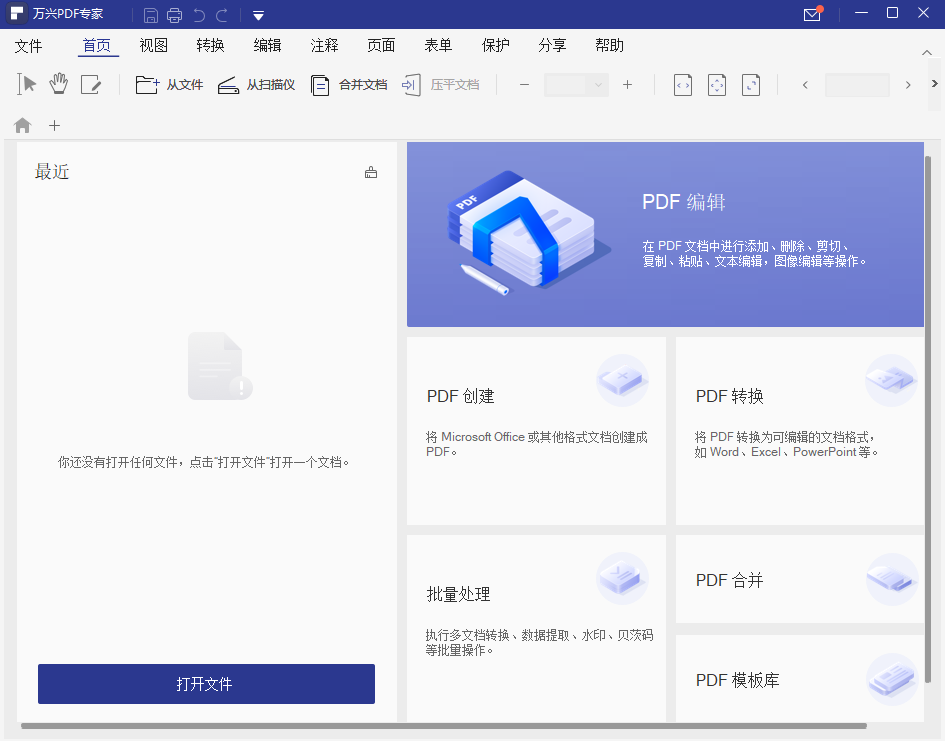Select the Hand tool
Screen dimensions: 945x741
point(58,85)
